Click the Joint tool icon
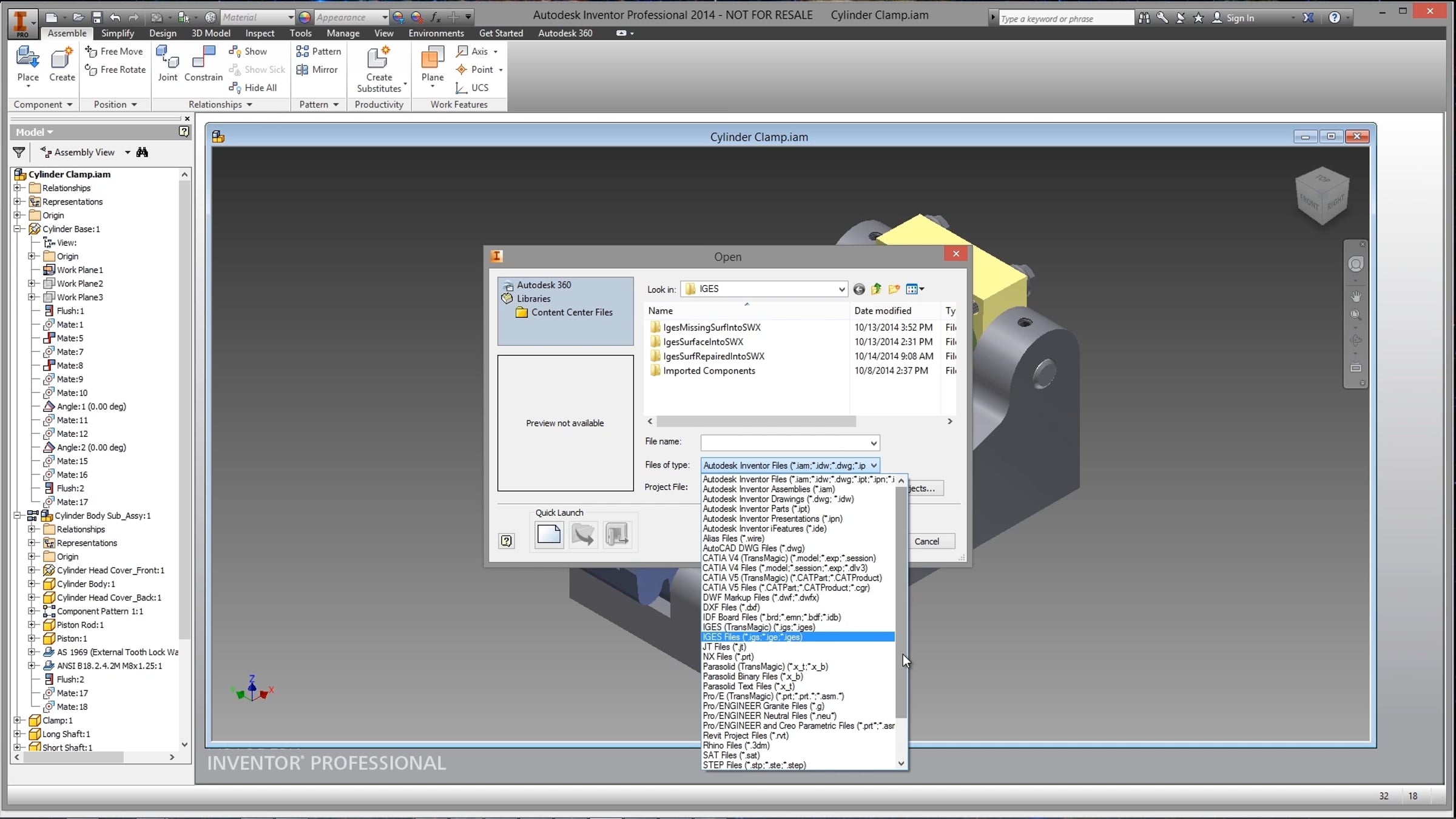The width and height of the screenshot is (1456, 819). click(x=167, y=64)
